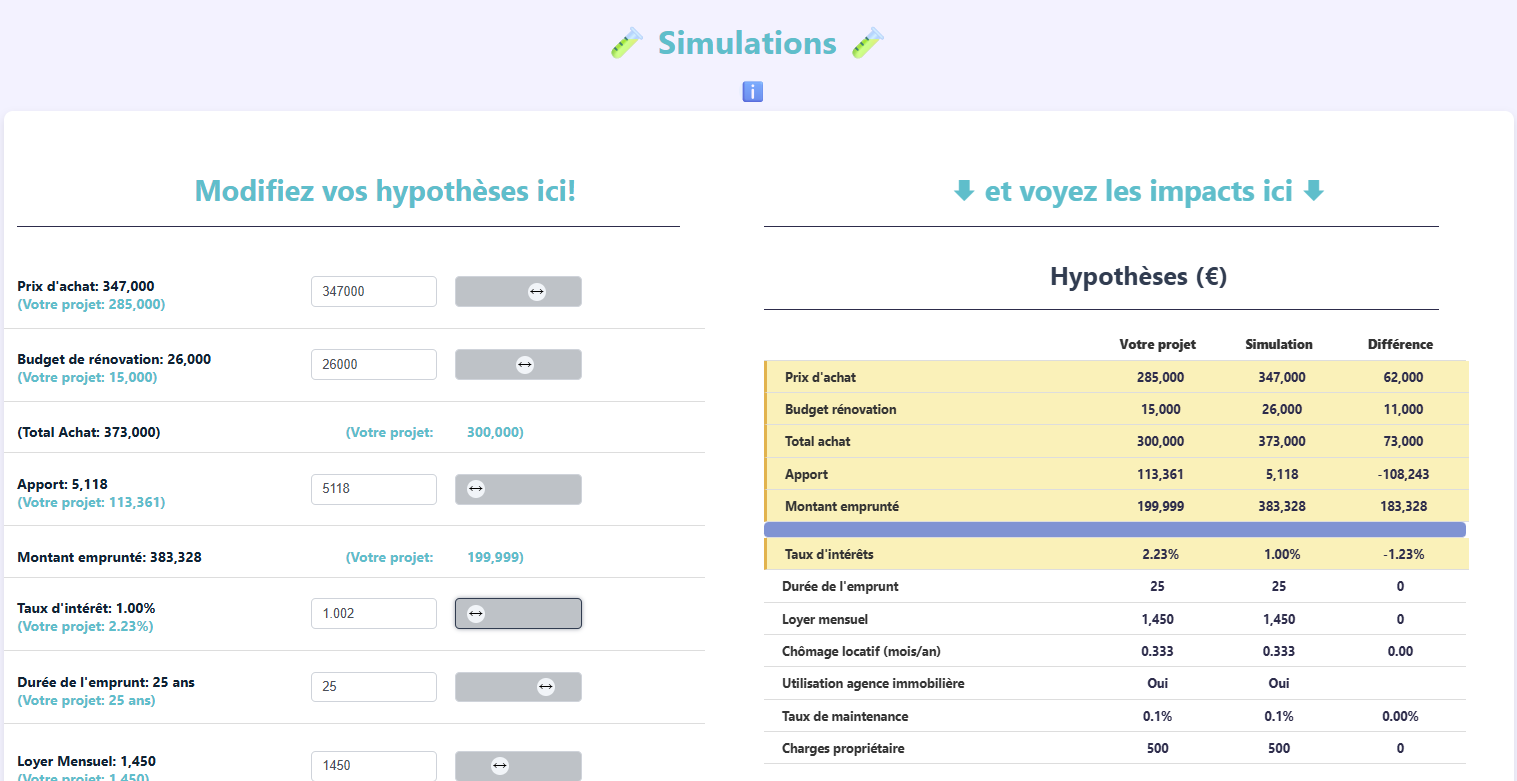Click the Loyer Mensuel input 1450
The width and height of the screenshot is (1517, 781).
[x=374, y=765]
